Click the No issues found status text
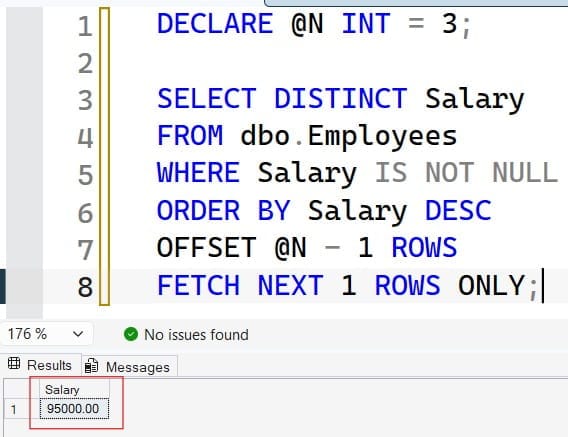Viewport: 568px width, 437px height. point(196,334)
